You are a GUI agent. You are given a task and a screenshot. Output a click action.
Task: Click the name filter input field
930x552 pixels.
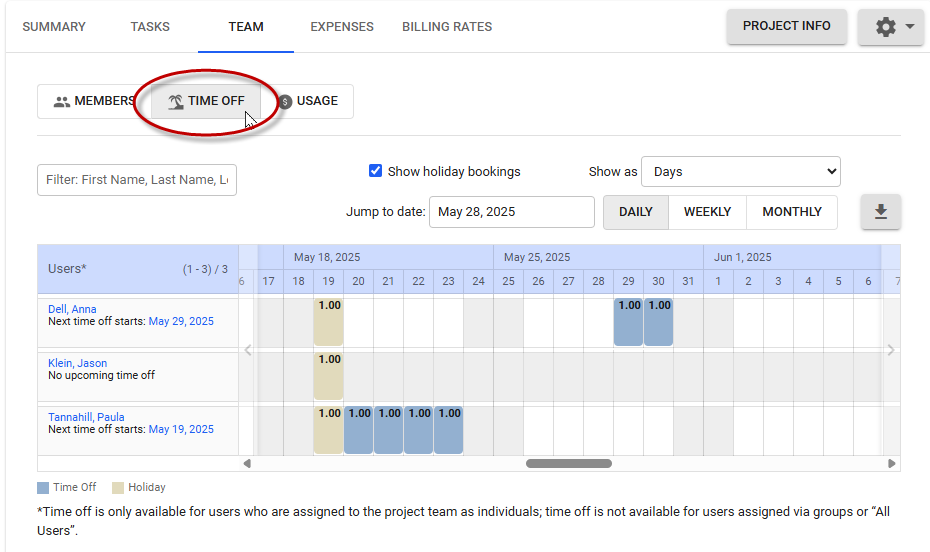click(x=137, y=180)
